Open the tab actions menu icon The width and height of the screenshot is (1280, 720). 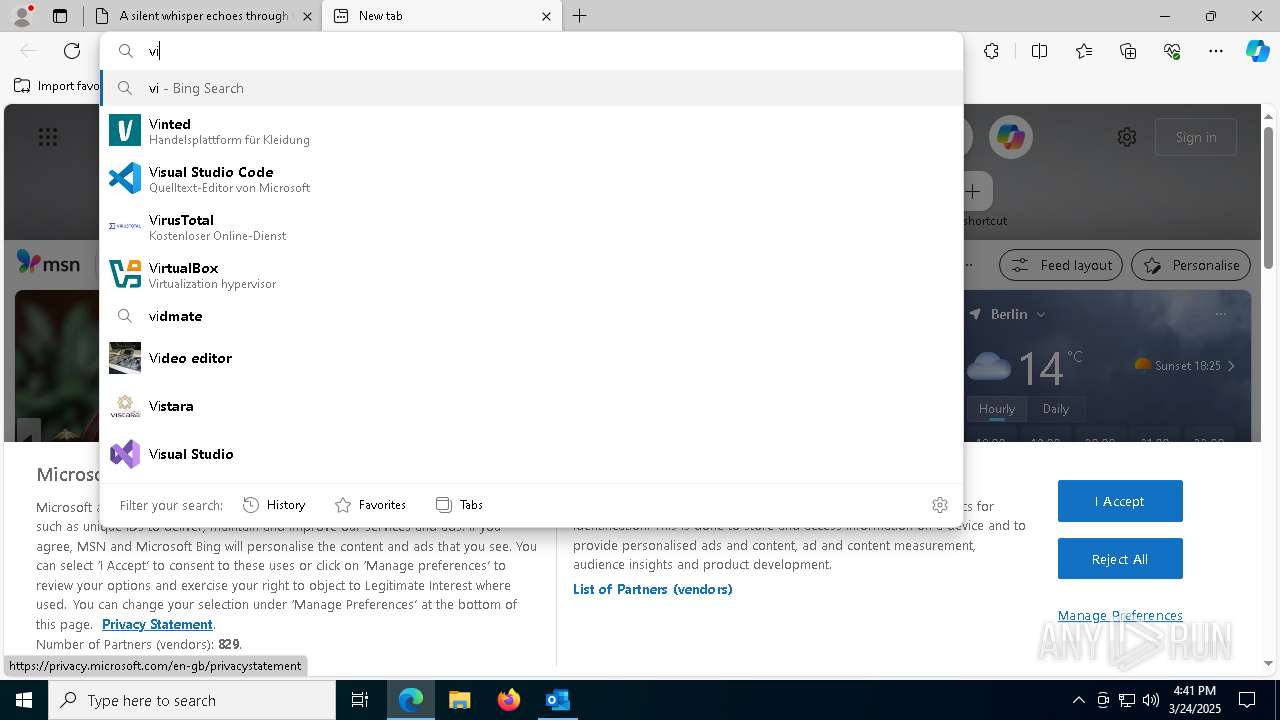point(60,16)
